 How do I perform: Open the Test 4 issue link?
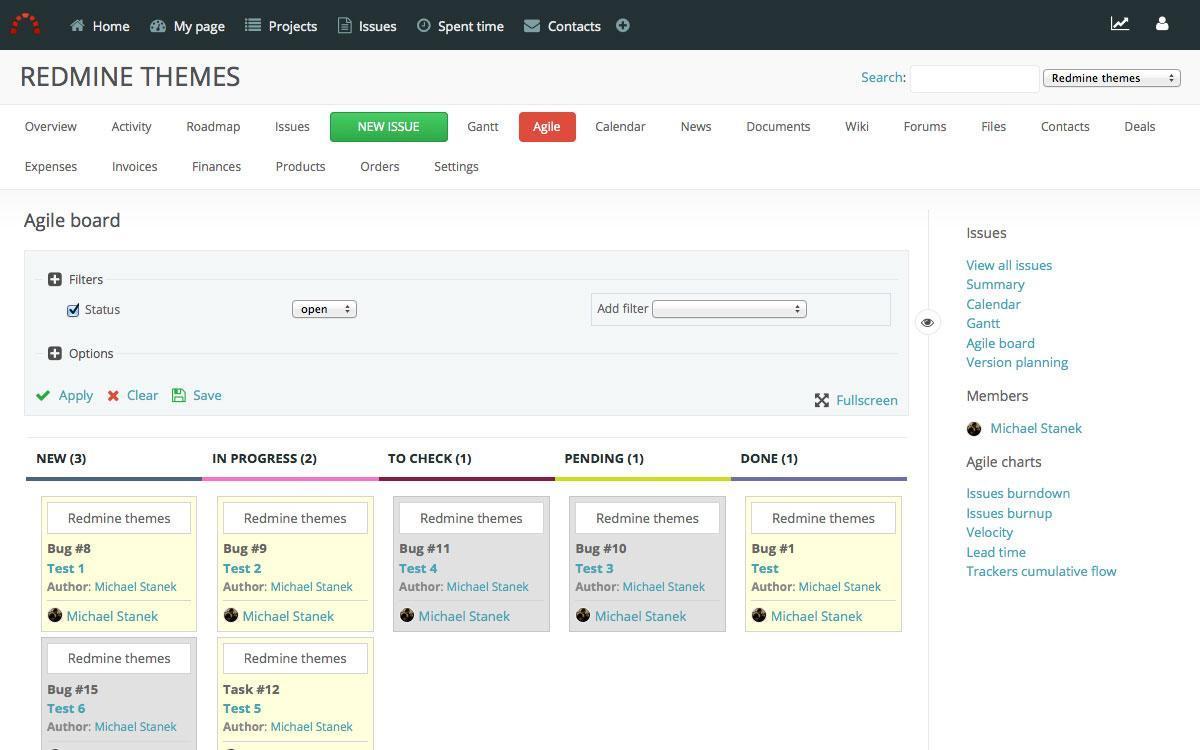418,568
